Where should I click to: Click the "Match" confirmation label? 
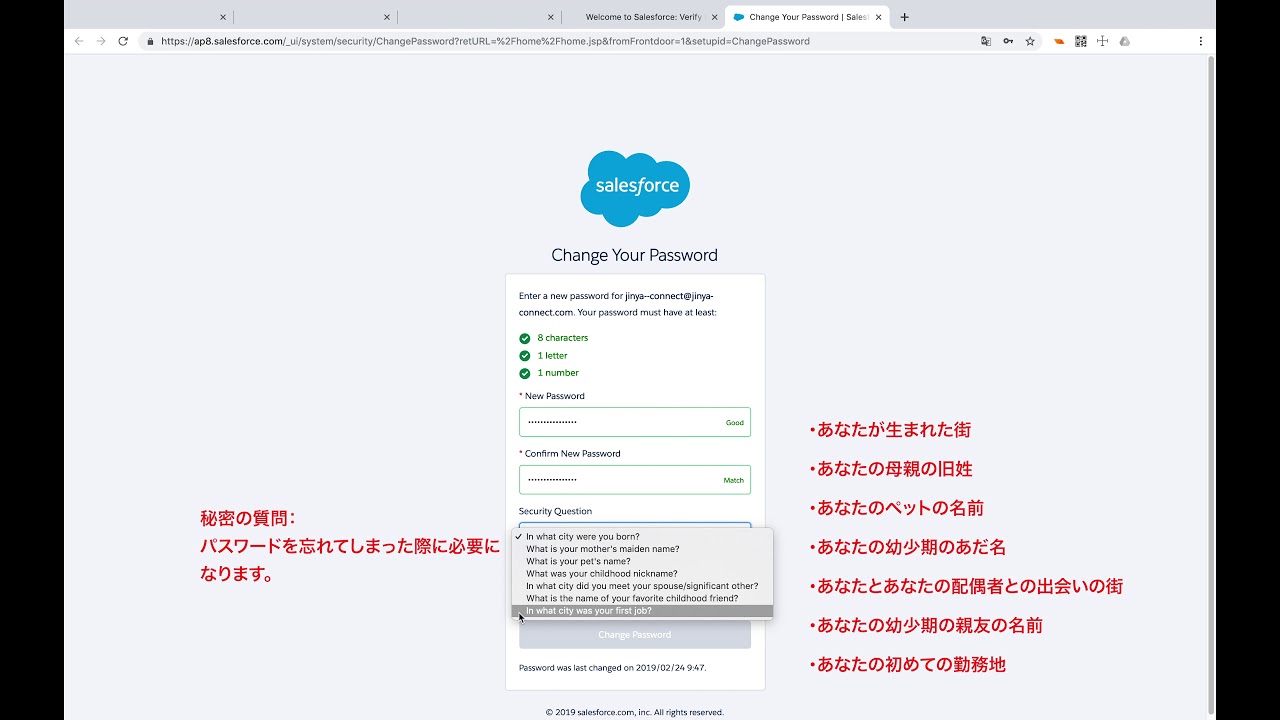pyautogui.click(x=734, y=481)
